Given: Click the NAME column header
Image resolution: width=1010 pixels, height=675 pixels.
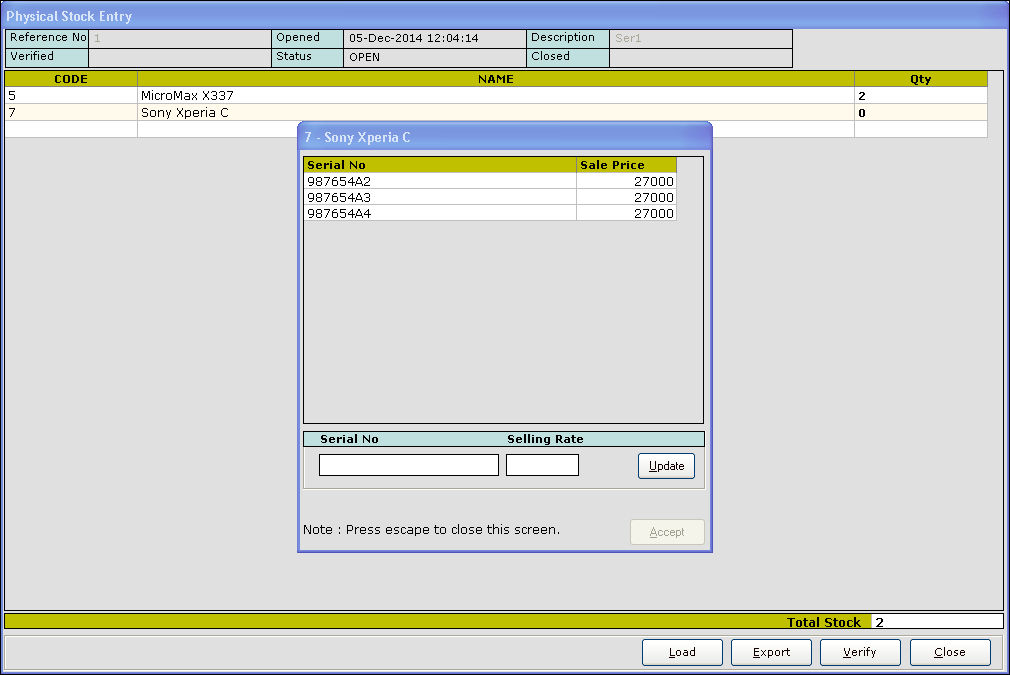Looking at the screenshot, I should [496, 79].
